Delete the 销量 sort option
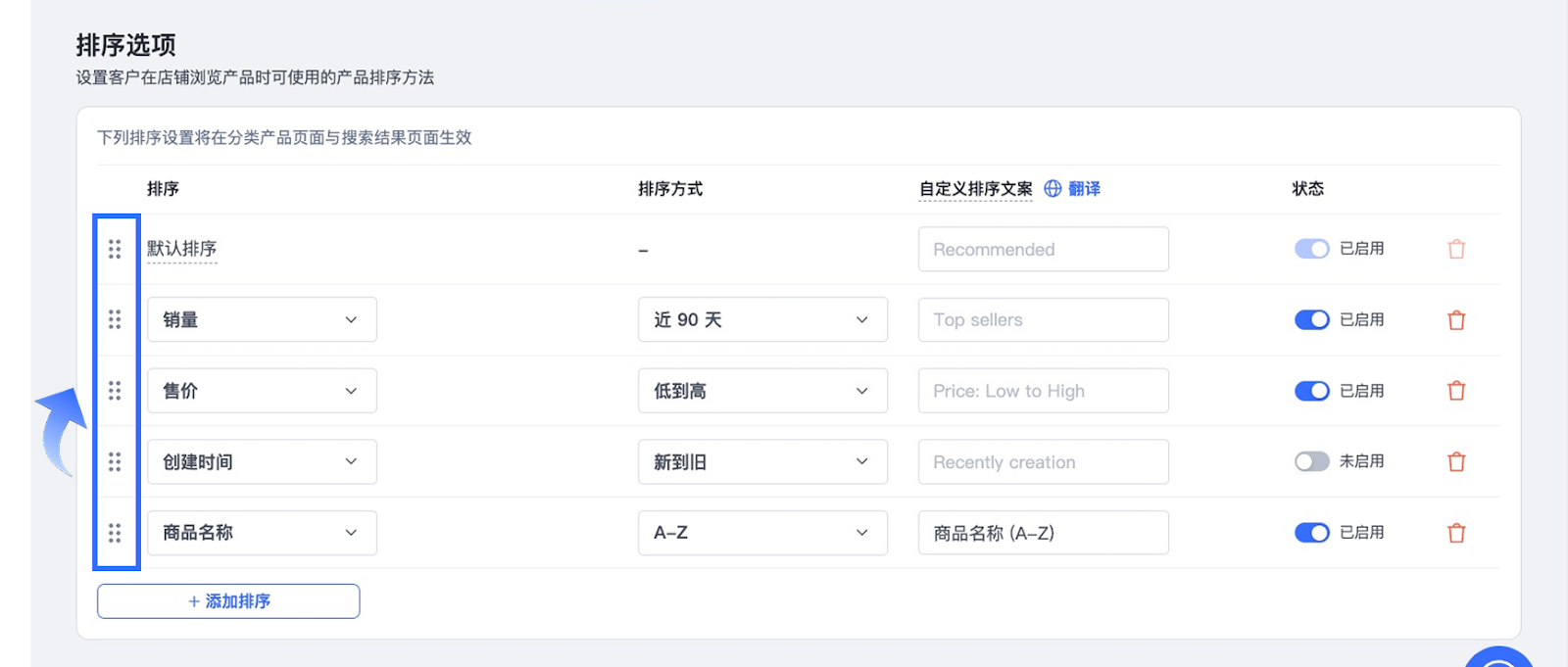This screenshot has width=1568, height=667. [x=1456, y=320]
